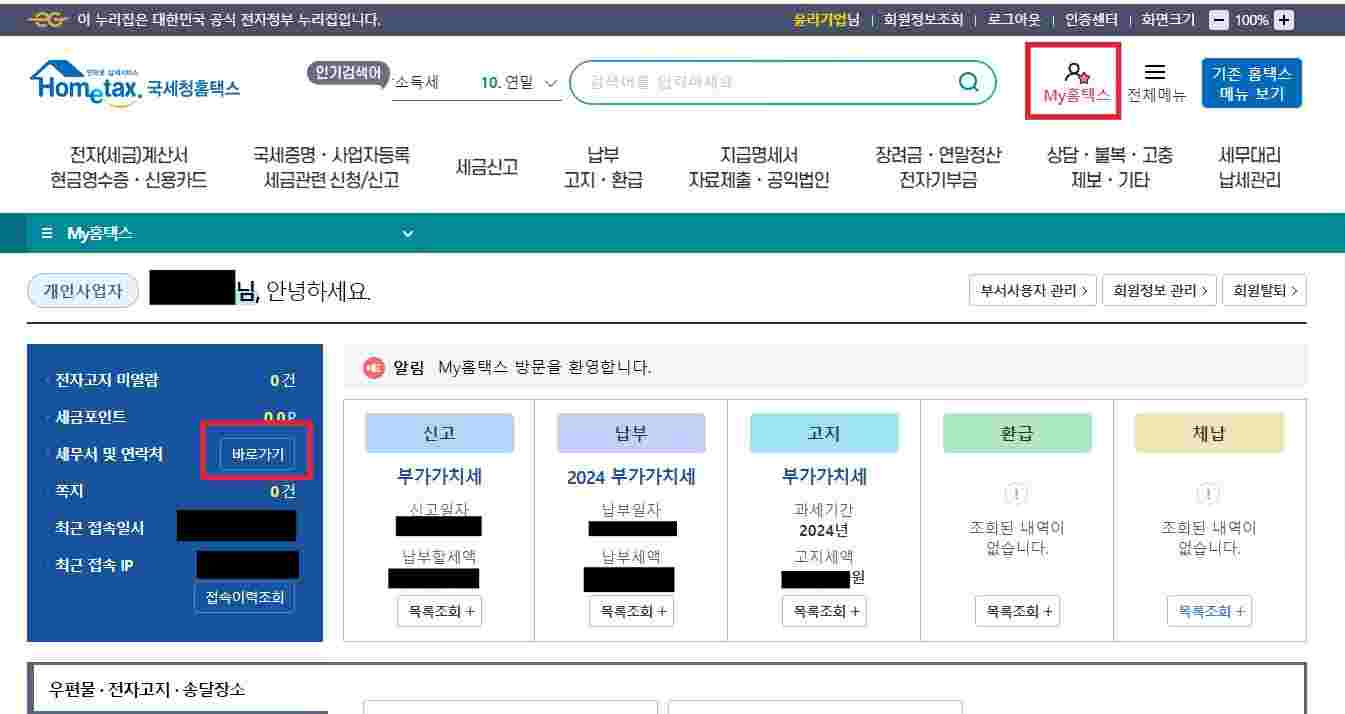This screenshot has width=1345, height=714.
Task: Open 장려금·연말정산 menu
Action: 938,168
